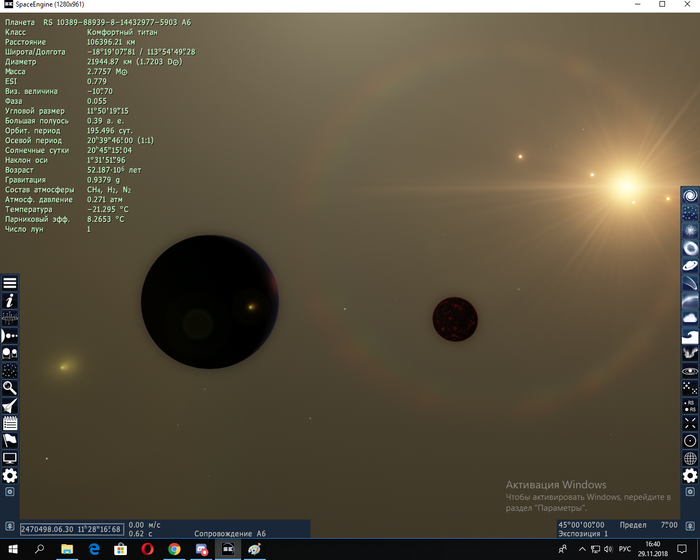Screen dimensions: 700x560
Task: Open the journal notepad icon
Action: coord(10,423)
